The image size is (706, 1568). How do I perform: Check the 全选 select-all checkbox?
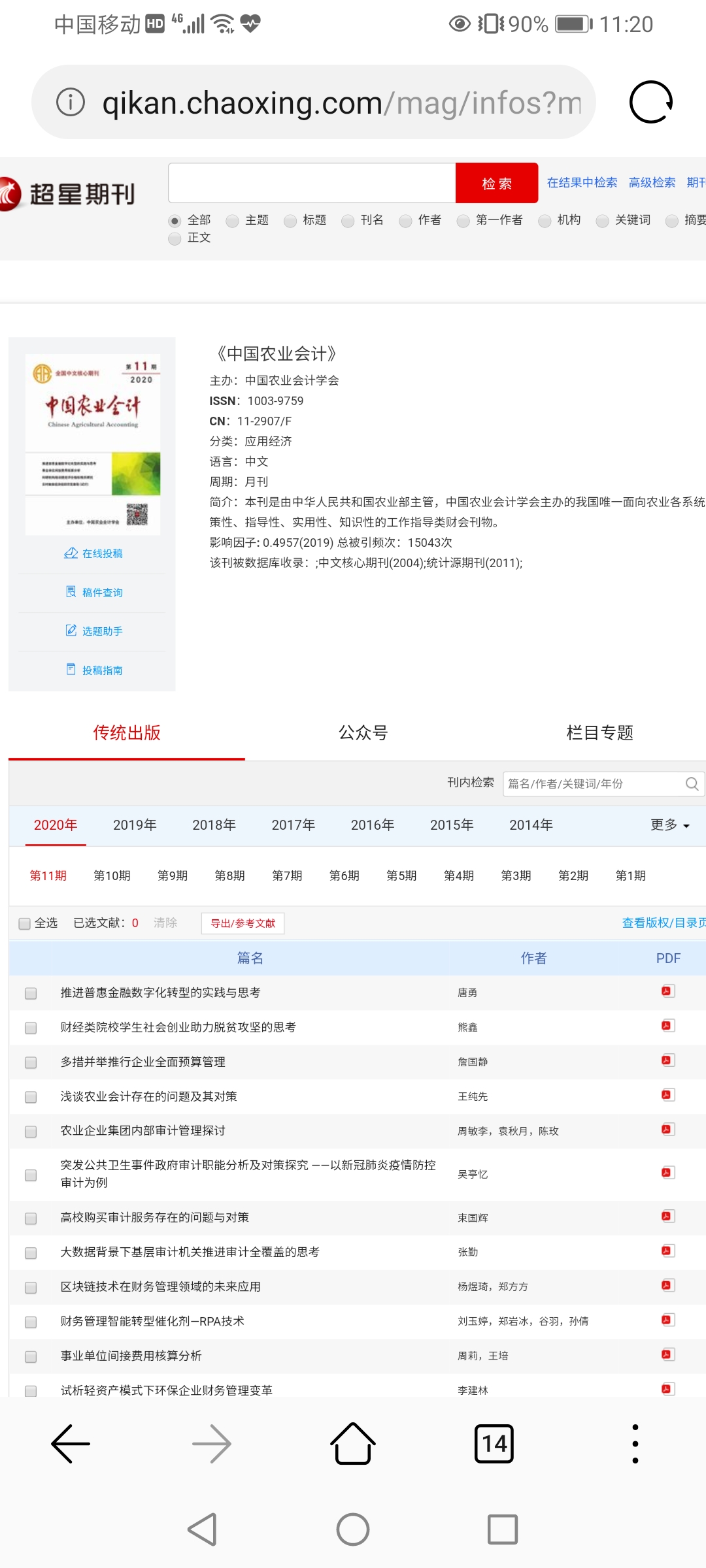click(25, 923)
